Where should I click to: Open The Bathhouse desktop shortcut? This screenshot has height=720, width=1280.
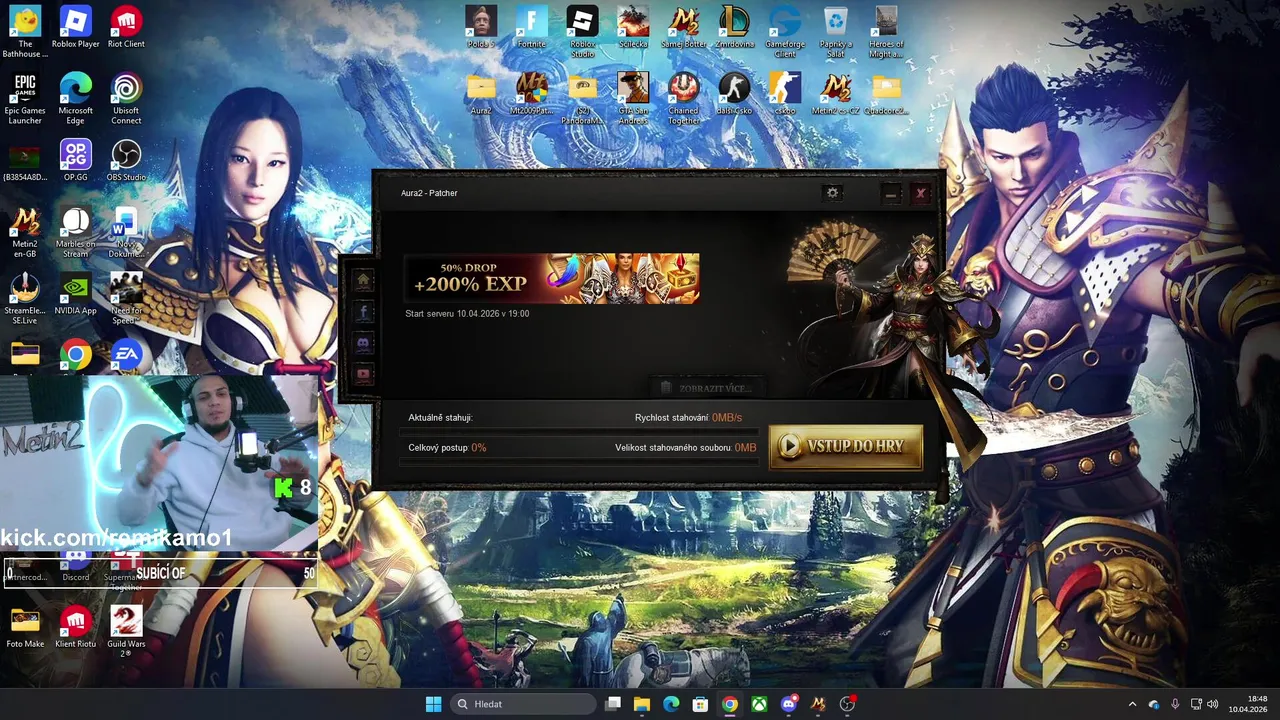(25, 32)
